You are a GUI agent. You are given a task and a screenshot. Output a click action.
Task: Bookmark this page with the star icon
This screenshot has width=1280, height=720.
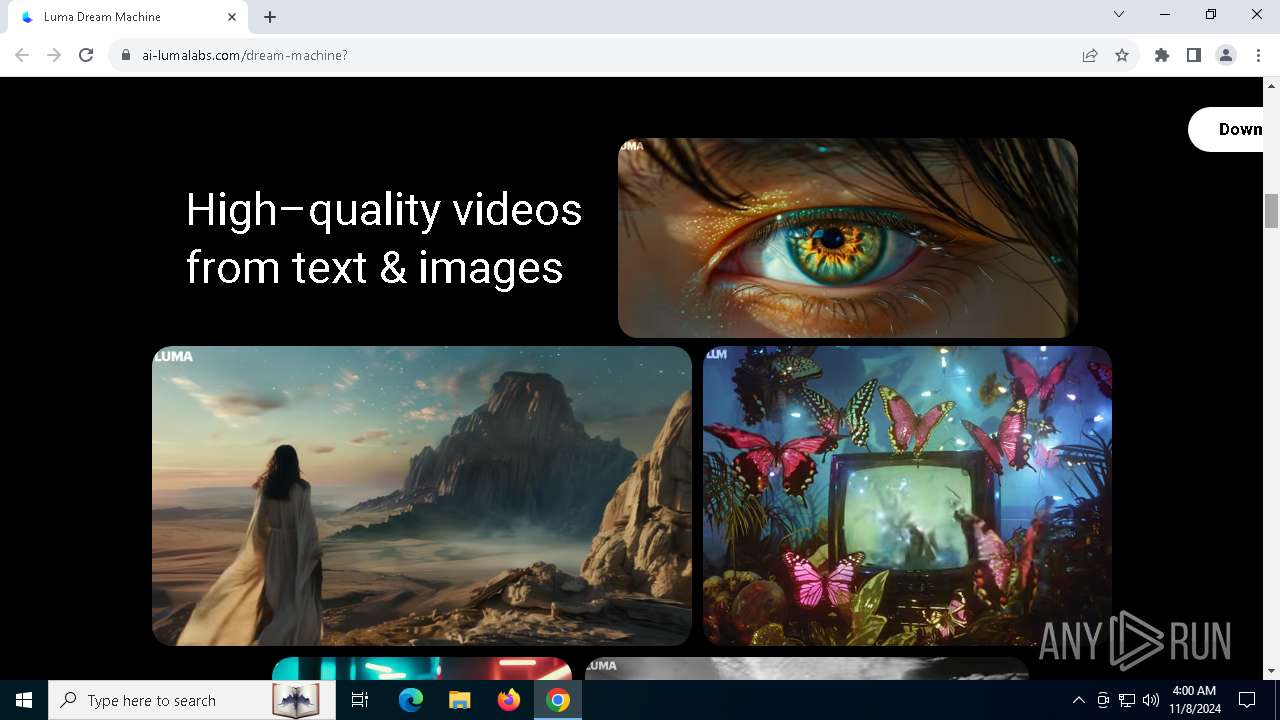click(1122, 55)
